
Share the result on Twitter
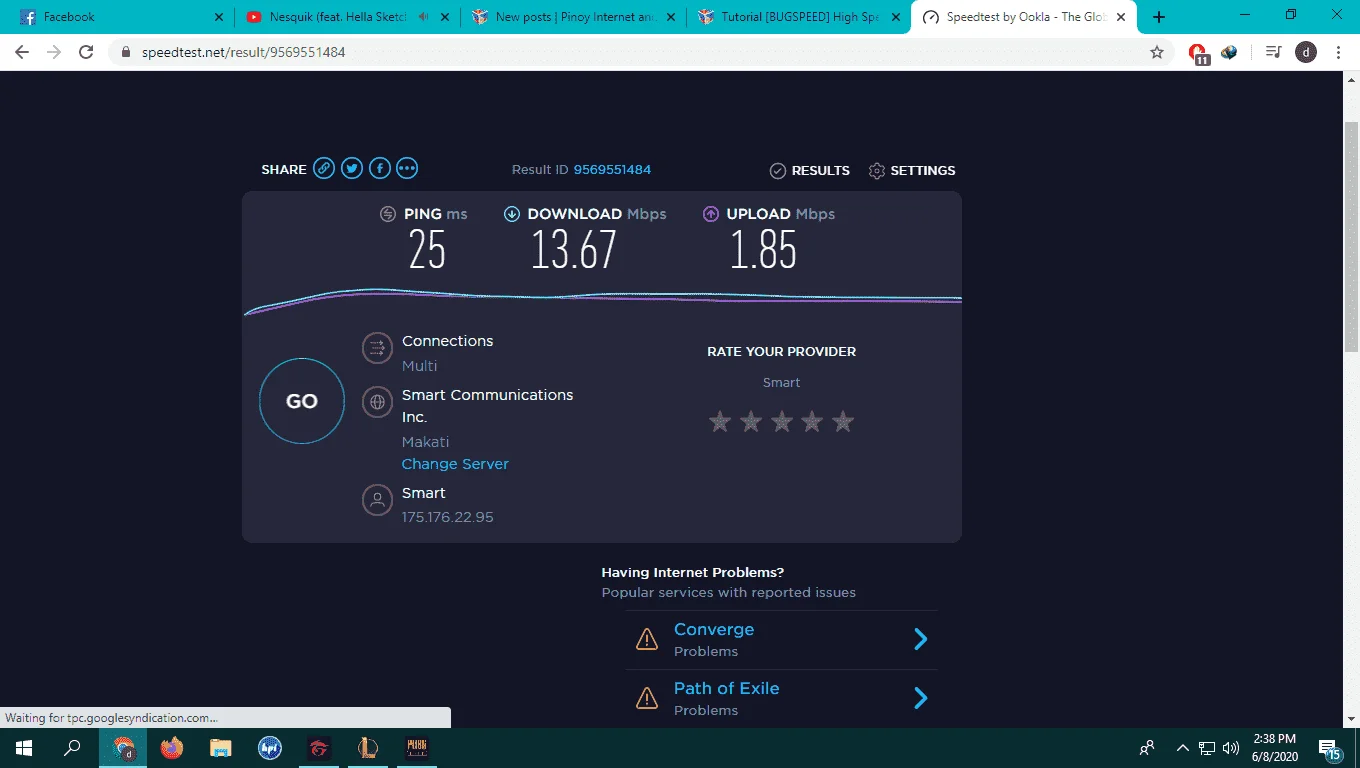pyautogui.click(x=352, y=169)
